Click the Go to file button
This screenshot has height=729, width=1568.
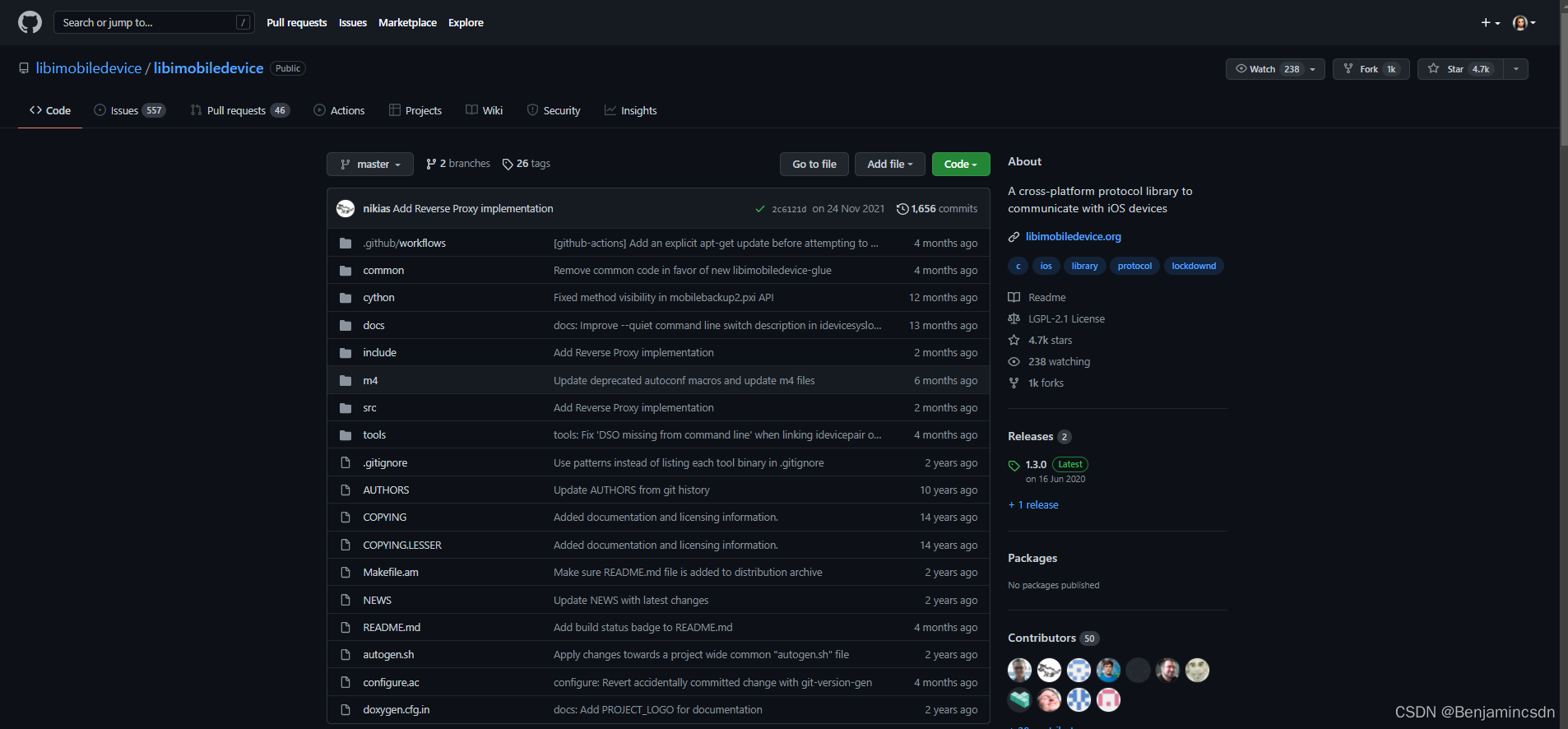(814, 164)
